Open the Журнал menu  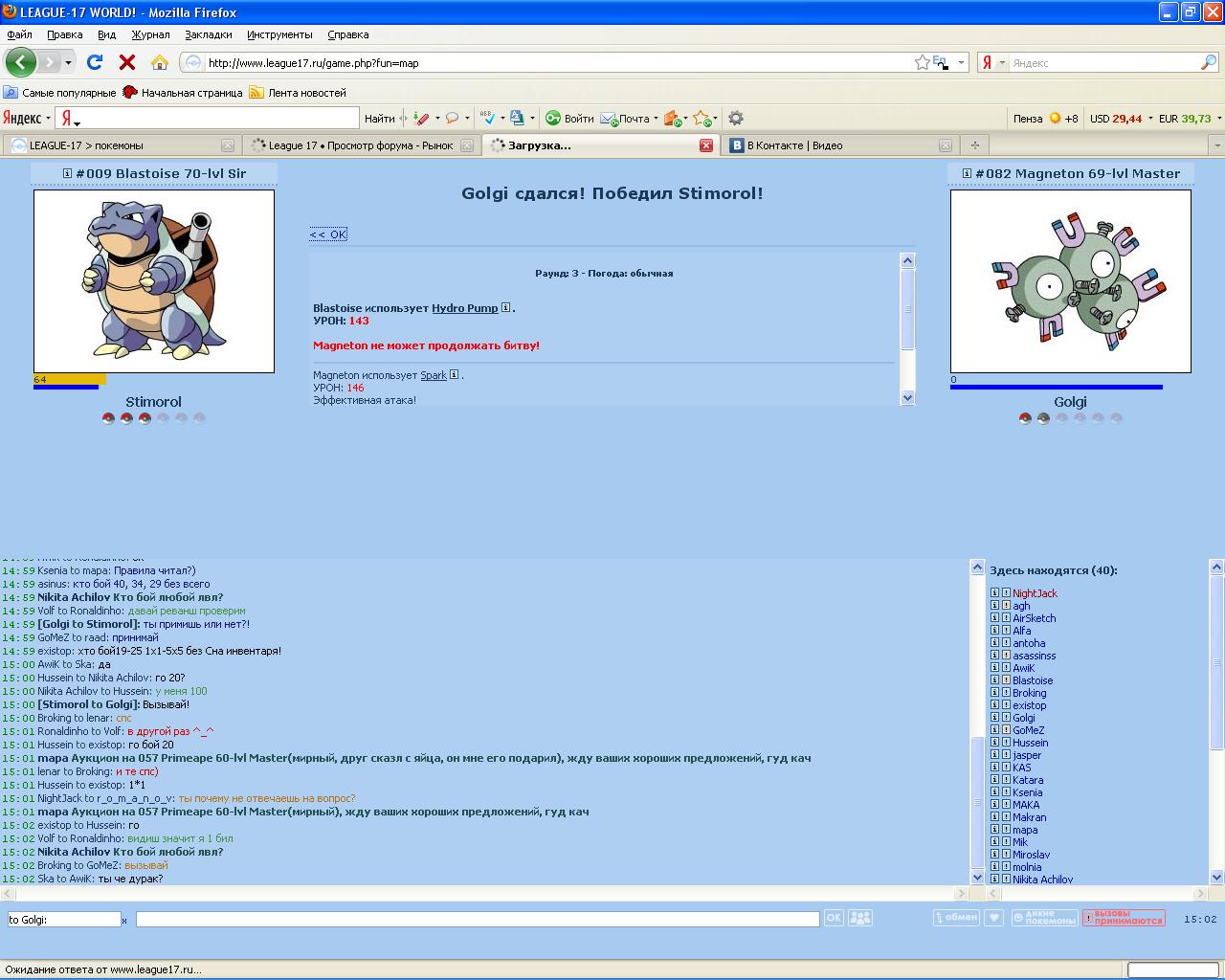coord(150,34)
